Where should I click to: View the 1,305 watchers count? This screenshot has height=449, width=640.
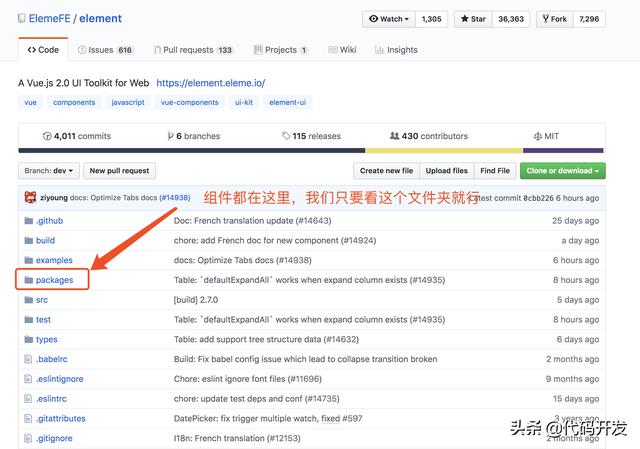pos(431,19)
